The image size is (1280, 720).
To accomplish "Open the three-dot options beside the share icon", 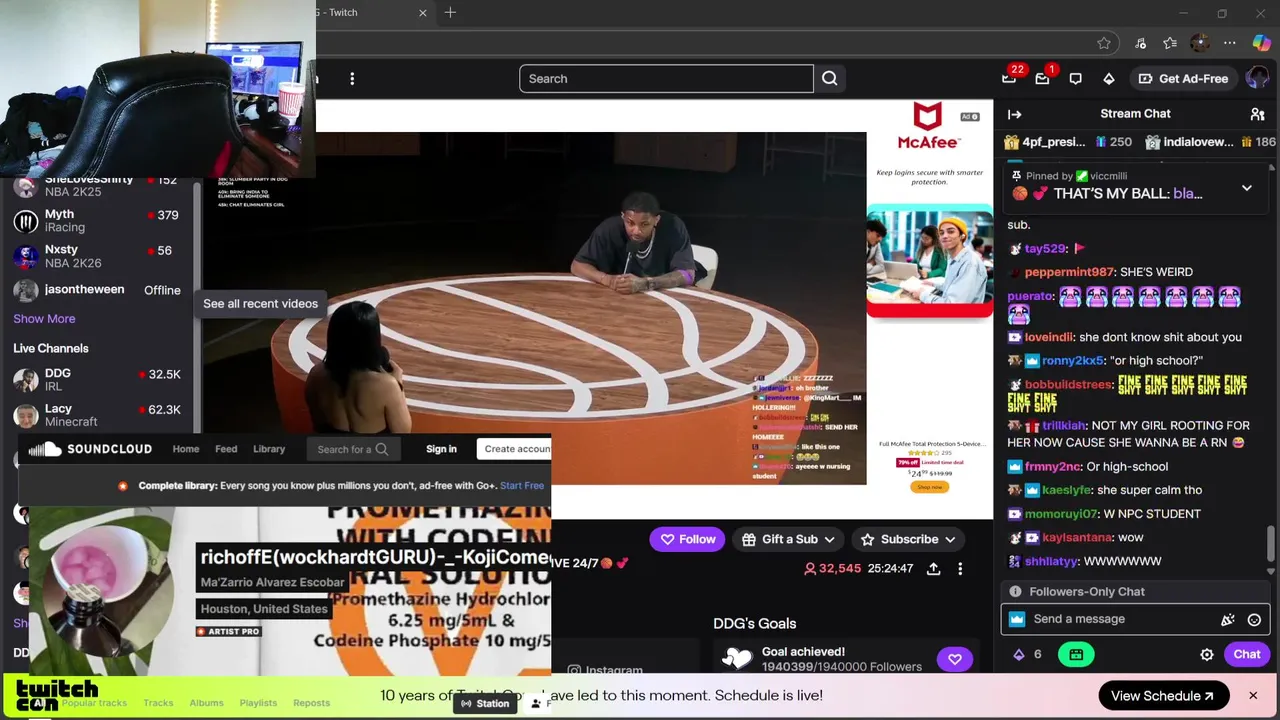I will [x=960, y=568].
